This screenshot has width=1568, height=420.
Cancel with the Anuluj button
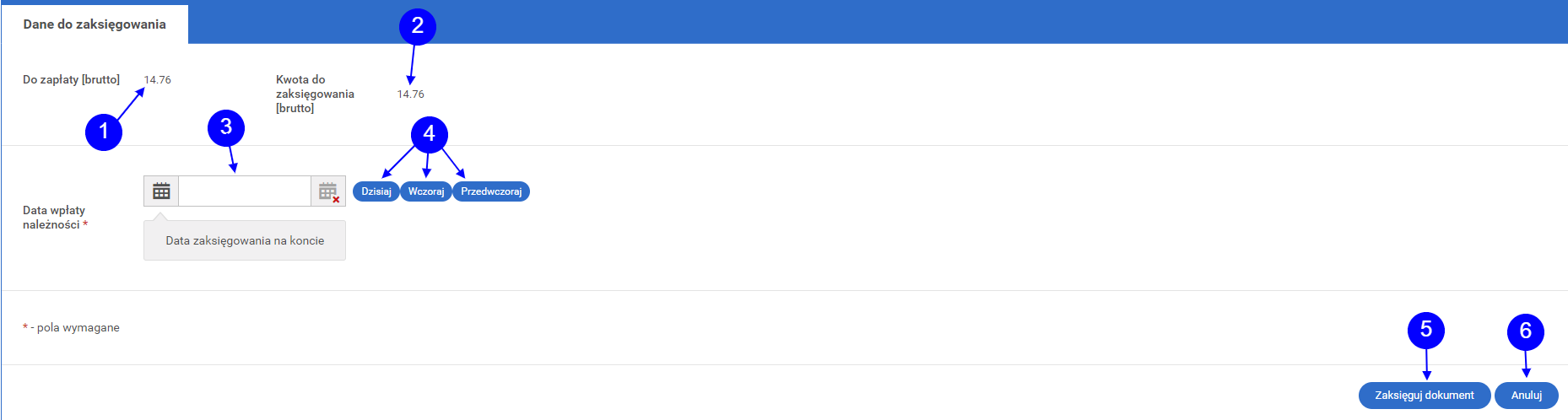point(1527,396)
